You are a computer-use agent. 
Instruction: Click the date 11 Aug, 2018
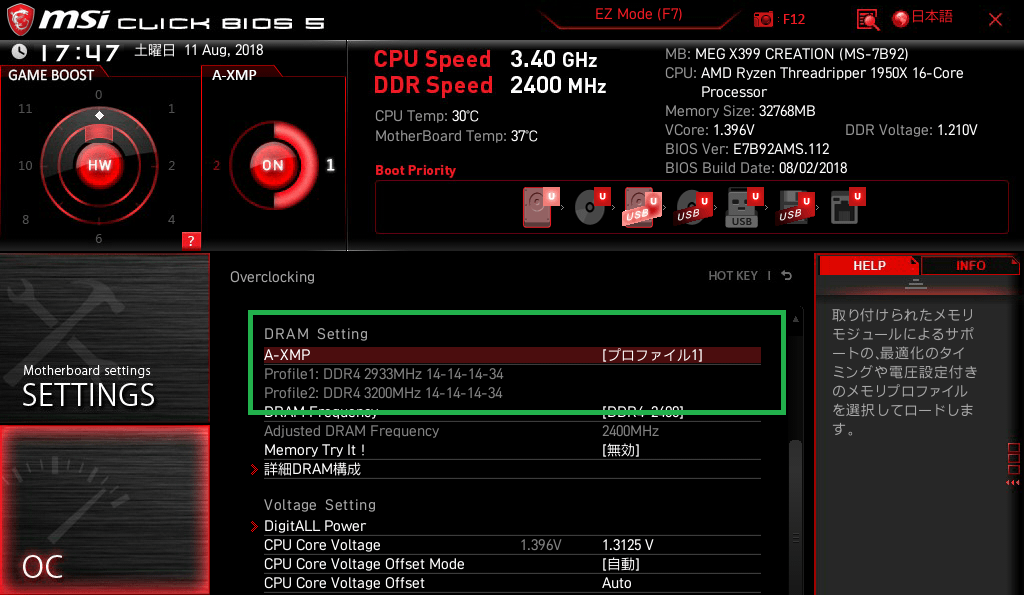pos(223,50)
